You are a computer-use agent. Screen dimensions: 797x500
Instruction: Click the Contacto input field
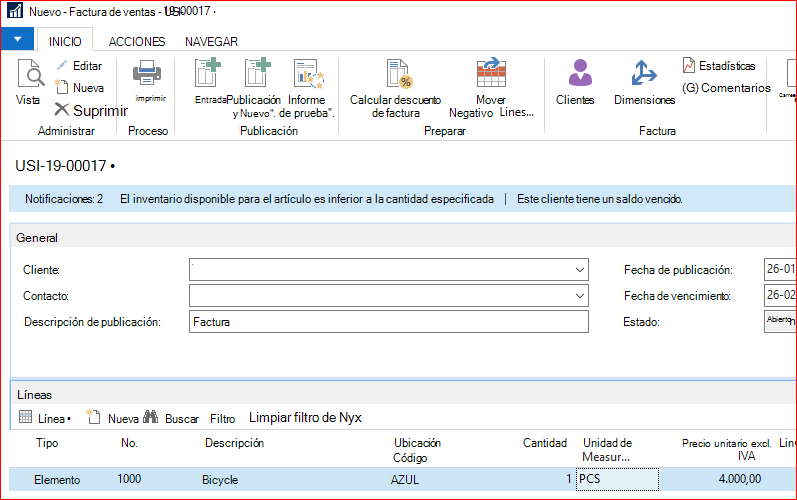389,296
